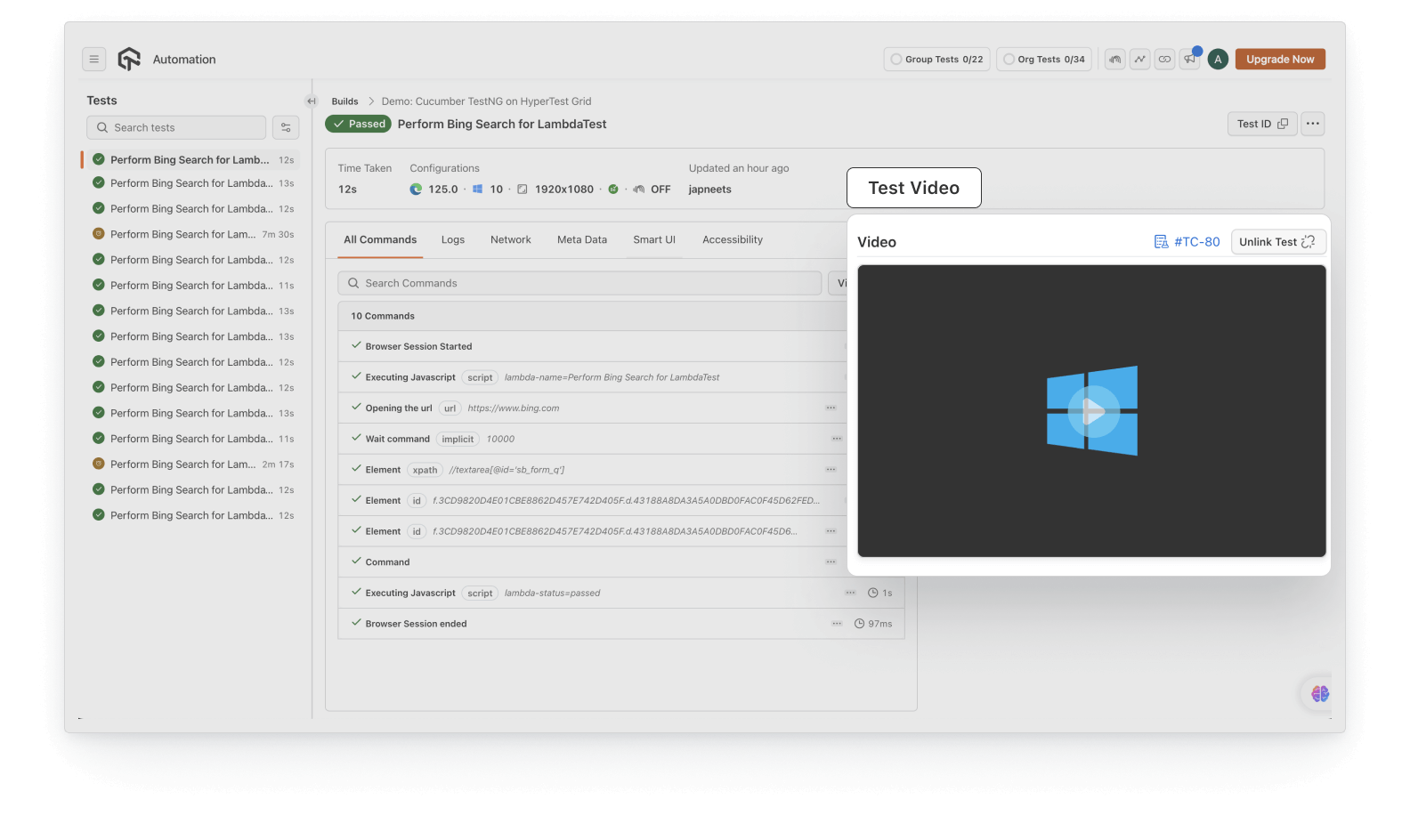Open the three-dot menu beside Test ID

[1312, 124]
